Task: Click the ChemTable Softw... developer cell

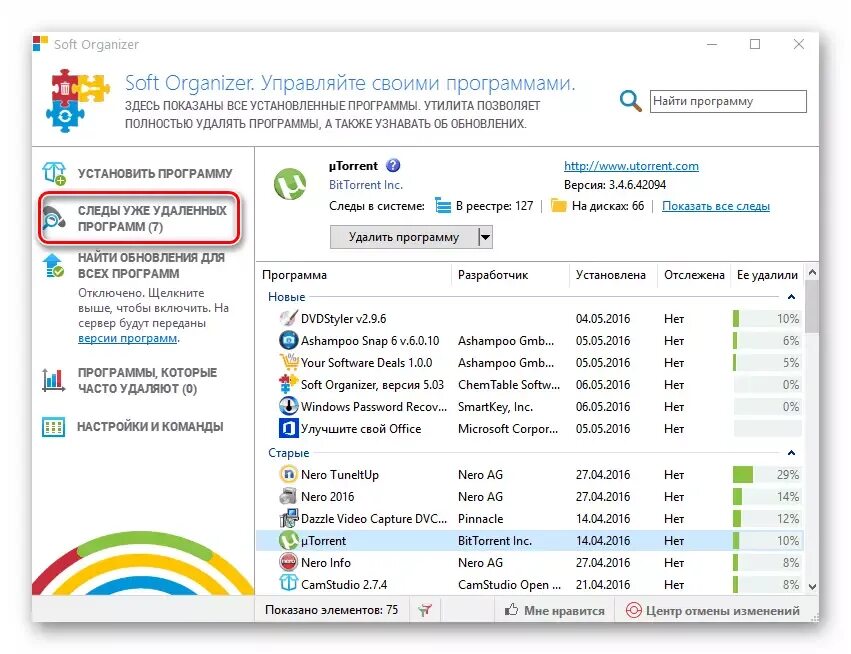Action: (509, 385)
